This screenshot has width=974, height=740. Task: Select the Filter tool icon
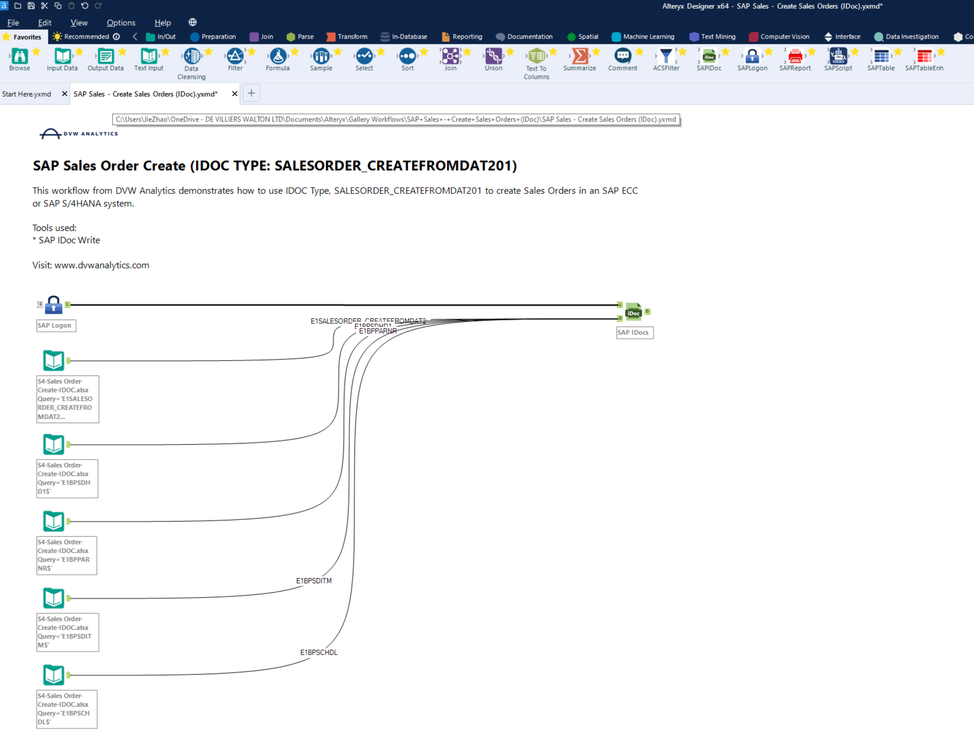(235, 56)
